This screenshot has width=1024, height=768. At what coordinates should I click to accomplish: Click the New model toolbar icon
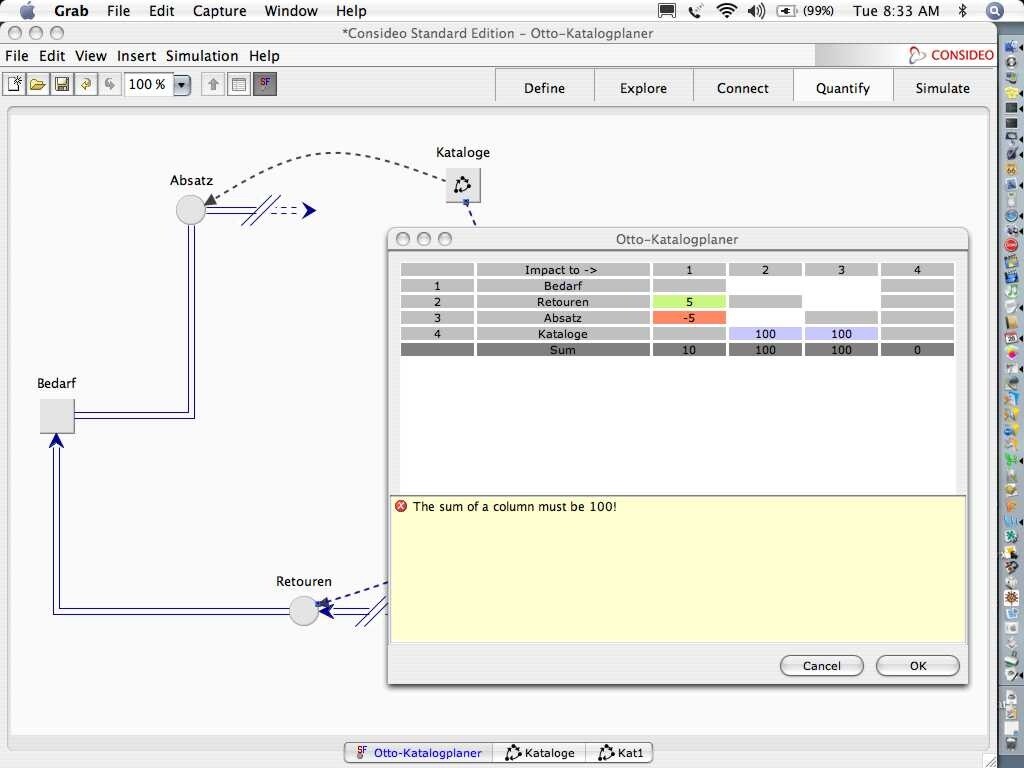coord(14,85)
